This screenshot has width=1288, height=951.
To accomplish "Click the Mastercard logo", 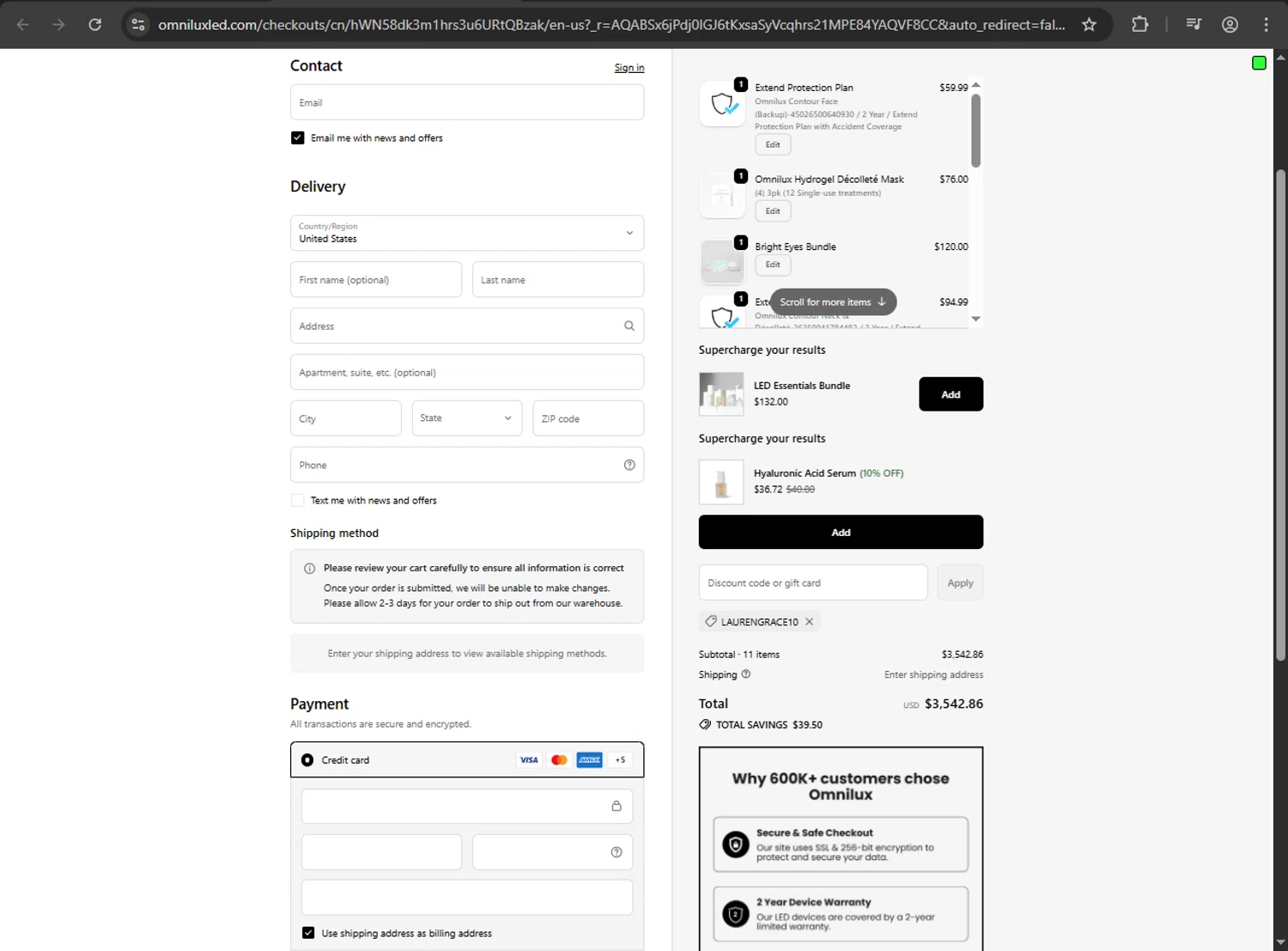I will (559, 759).
